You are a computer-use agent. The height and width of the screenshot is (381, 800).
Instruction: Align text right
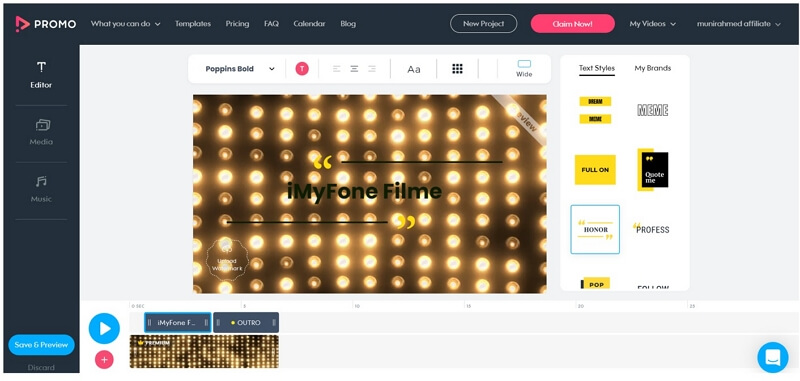(x=372, y=69)
